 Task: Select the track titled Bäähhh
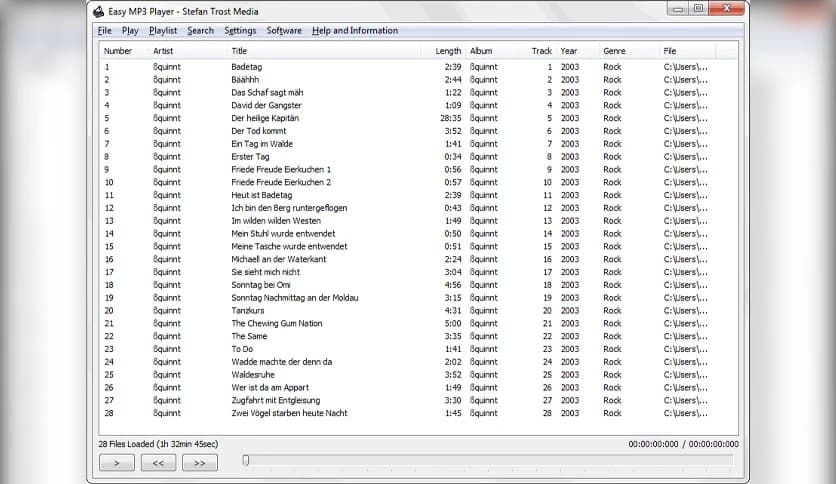245,79
